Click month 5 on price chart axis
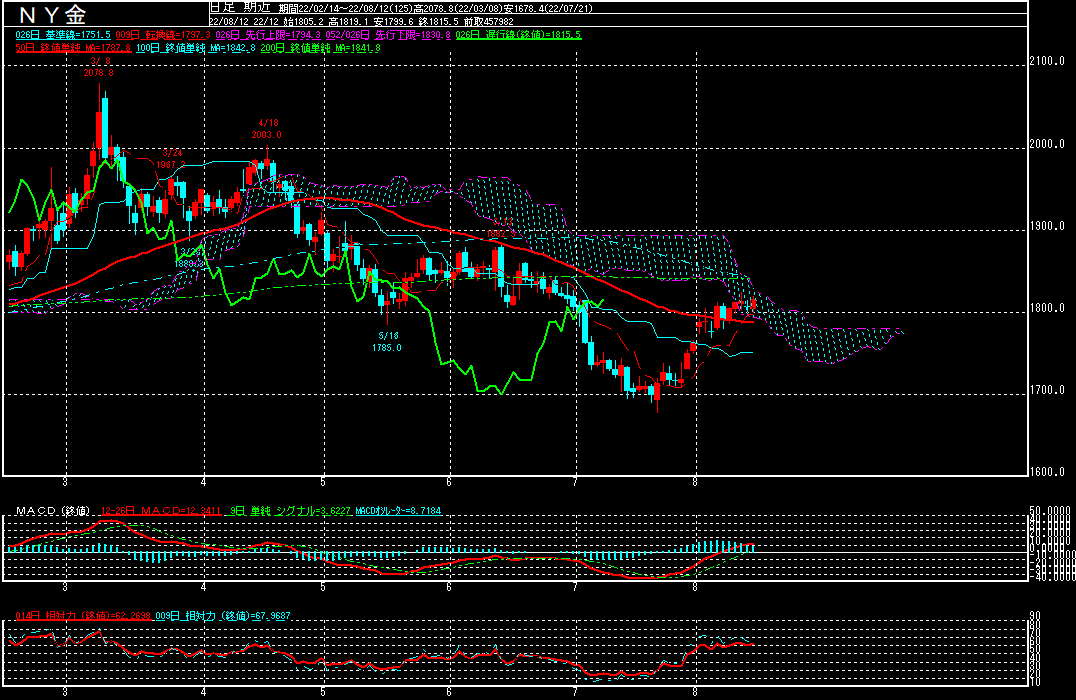 [323, 482]
